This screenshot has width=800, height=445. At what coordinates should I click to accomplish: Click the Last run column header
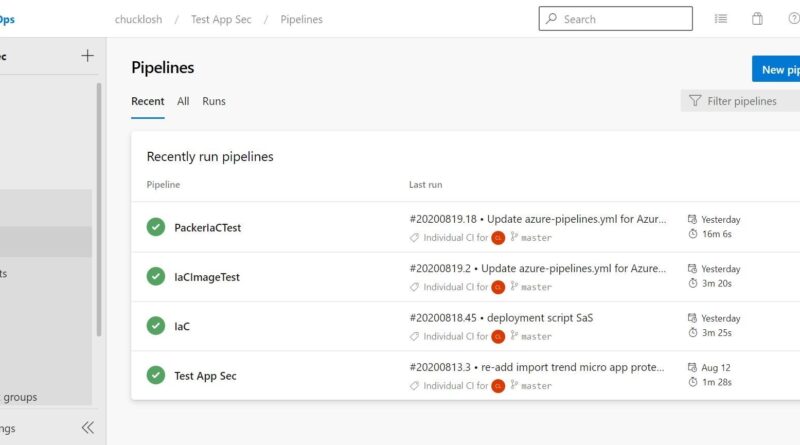426,185
